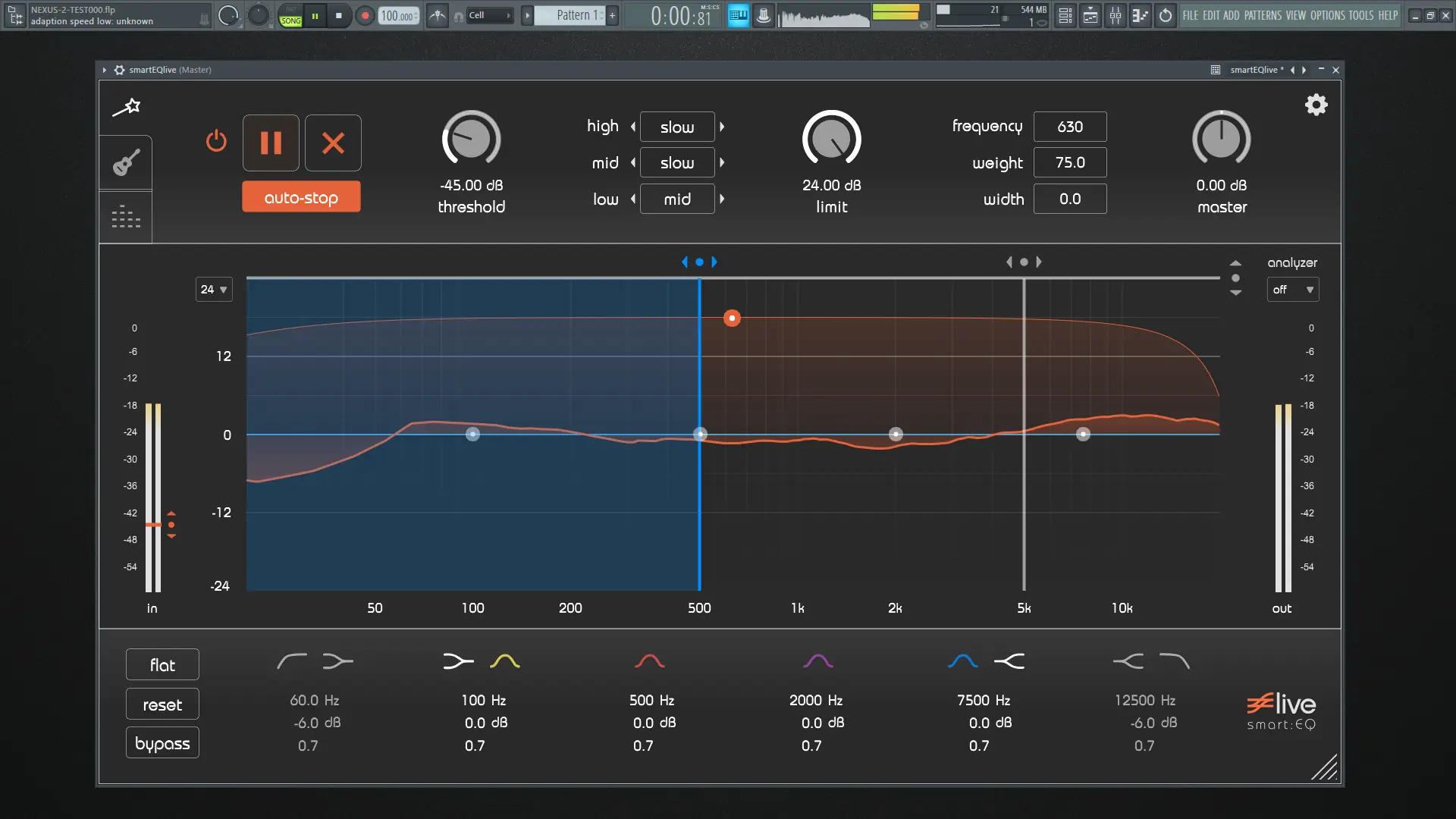
Task: Open the analyzer off dropdown
Action: tap(1292, 290)
